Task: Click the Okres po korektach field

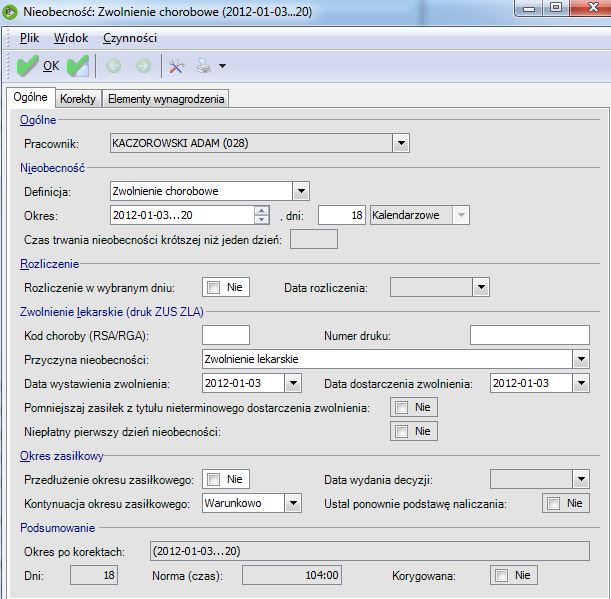Action: [370, 551]
